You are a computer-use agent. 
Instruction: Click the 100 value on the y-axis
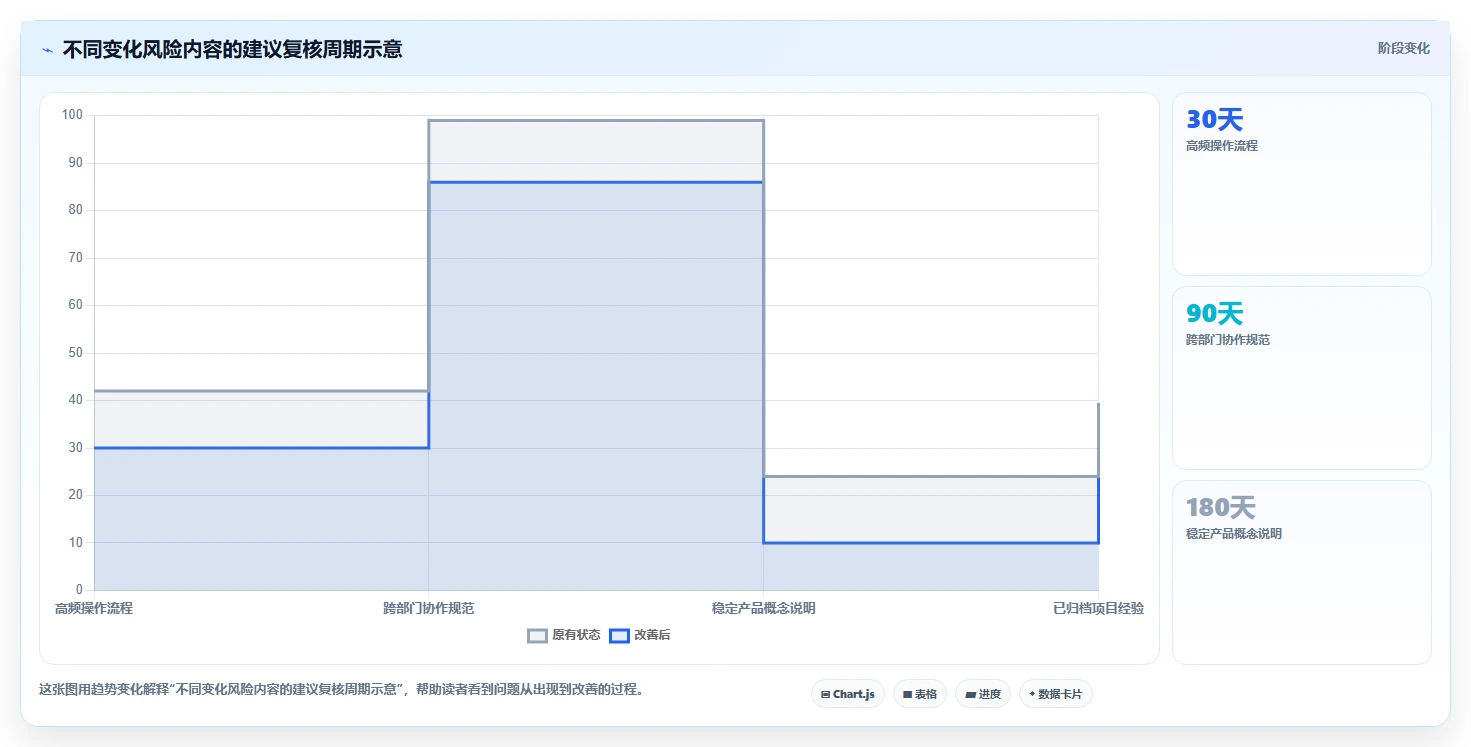72,115
